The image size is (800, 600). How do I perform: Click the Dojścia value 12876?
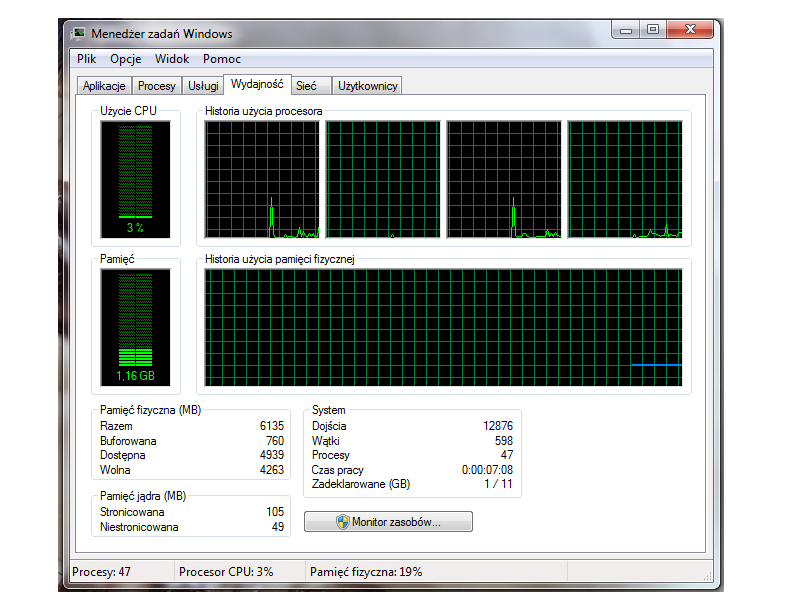pos(498,426)
